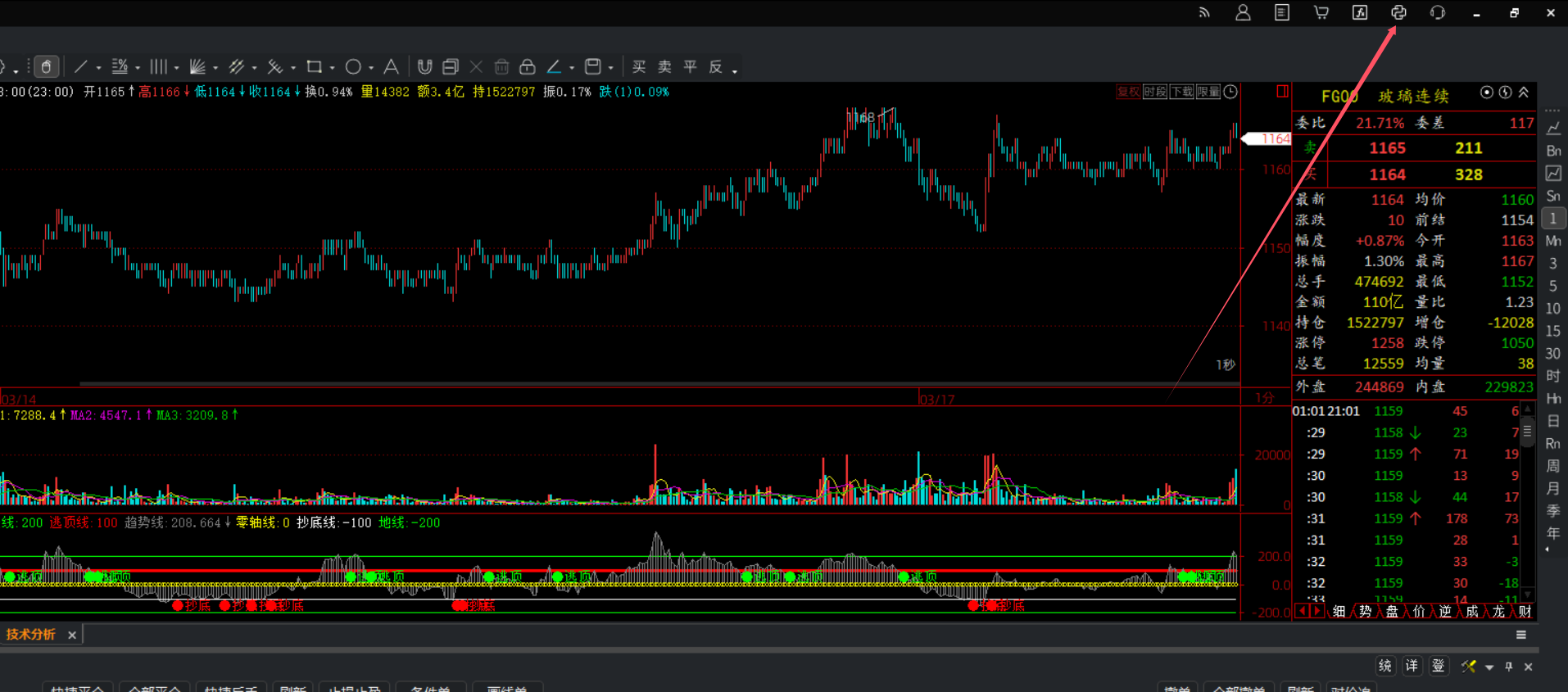Open the rectangle shape dropdown arrow

[333, 68]
